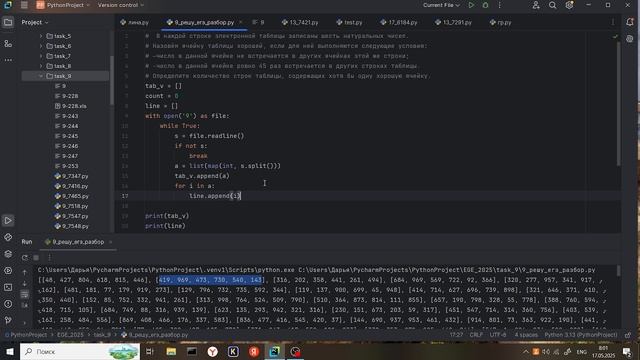This screenshot has height=360, width=640.
Task: Select file 9-243 in the project tree
Action: 67,116
